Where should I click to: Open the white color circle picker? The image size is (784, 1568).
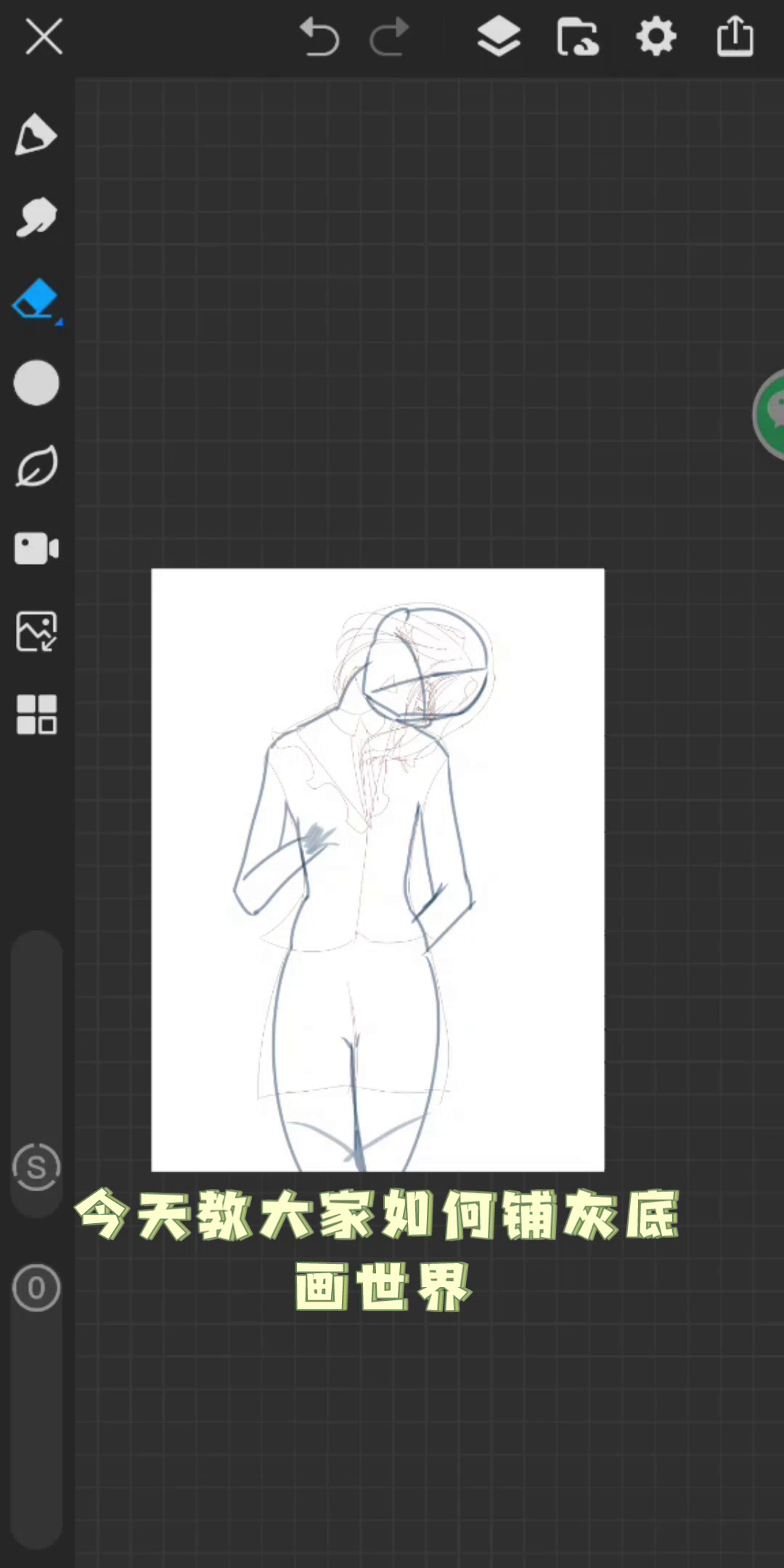click(x=36, y=383)
